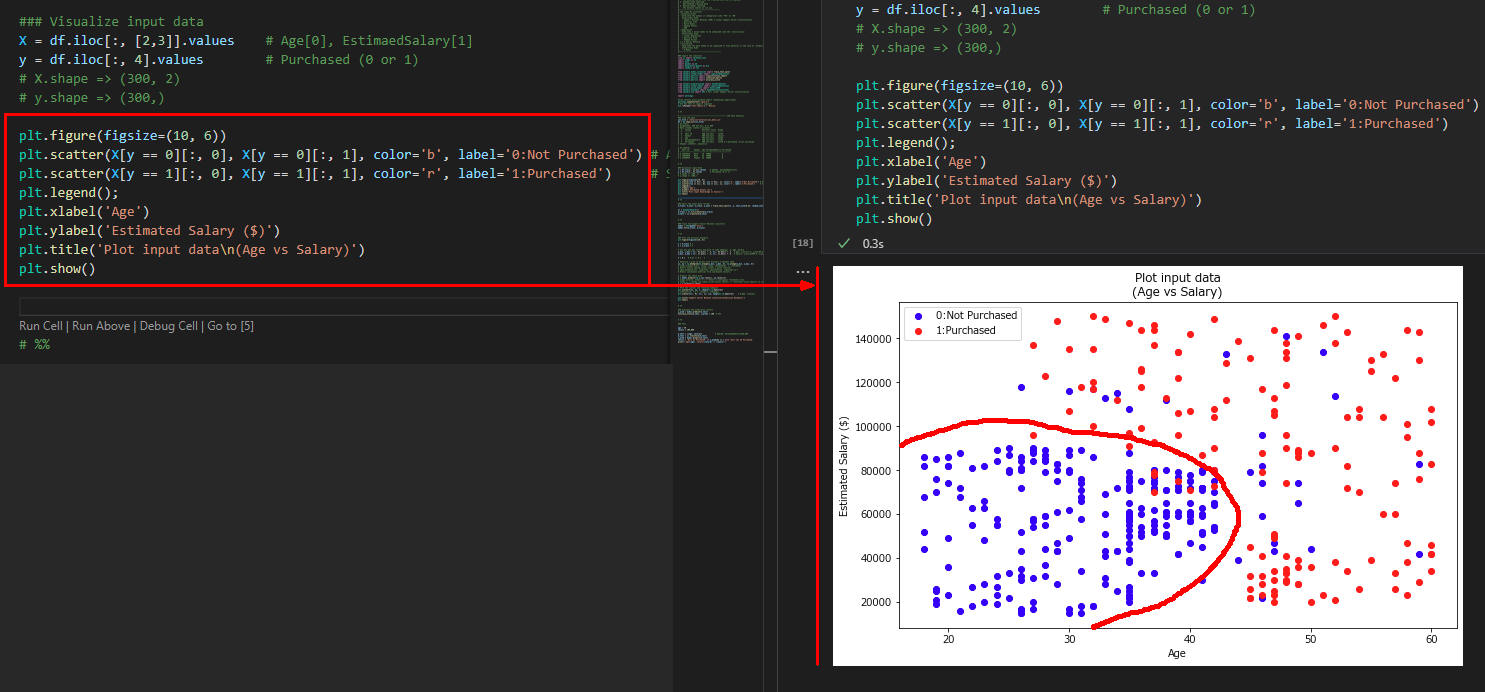
Task: Click the green execution success checkmark
Action: click(x=844, y=243)
